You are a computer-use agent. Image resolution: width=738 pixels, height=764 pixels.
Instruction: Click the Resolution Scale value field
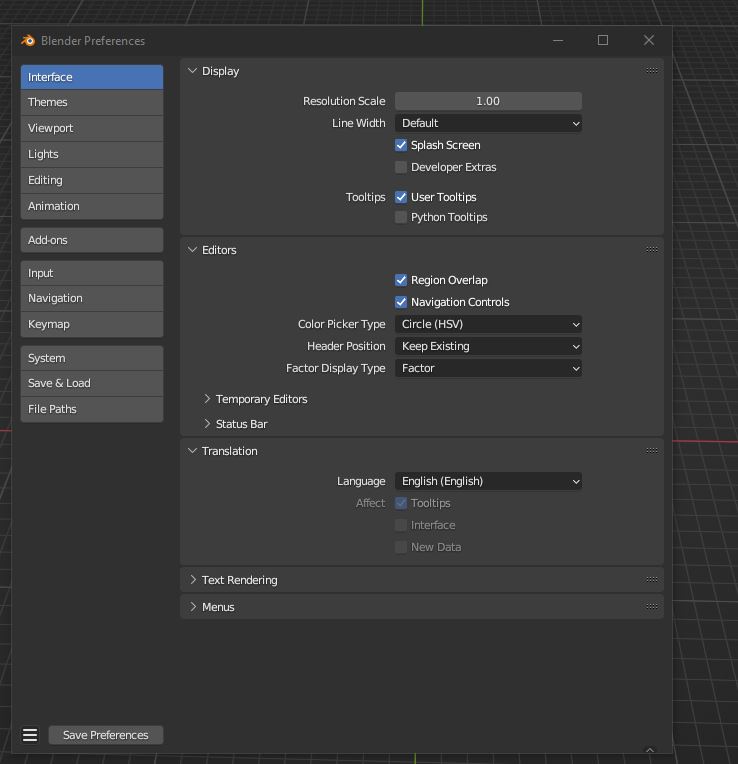pyautogui.click(x=488, y=101)
